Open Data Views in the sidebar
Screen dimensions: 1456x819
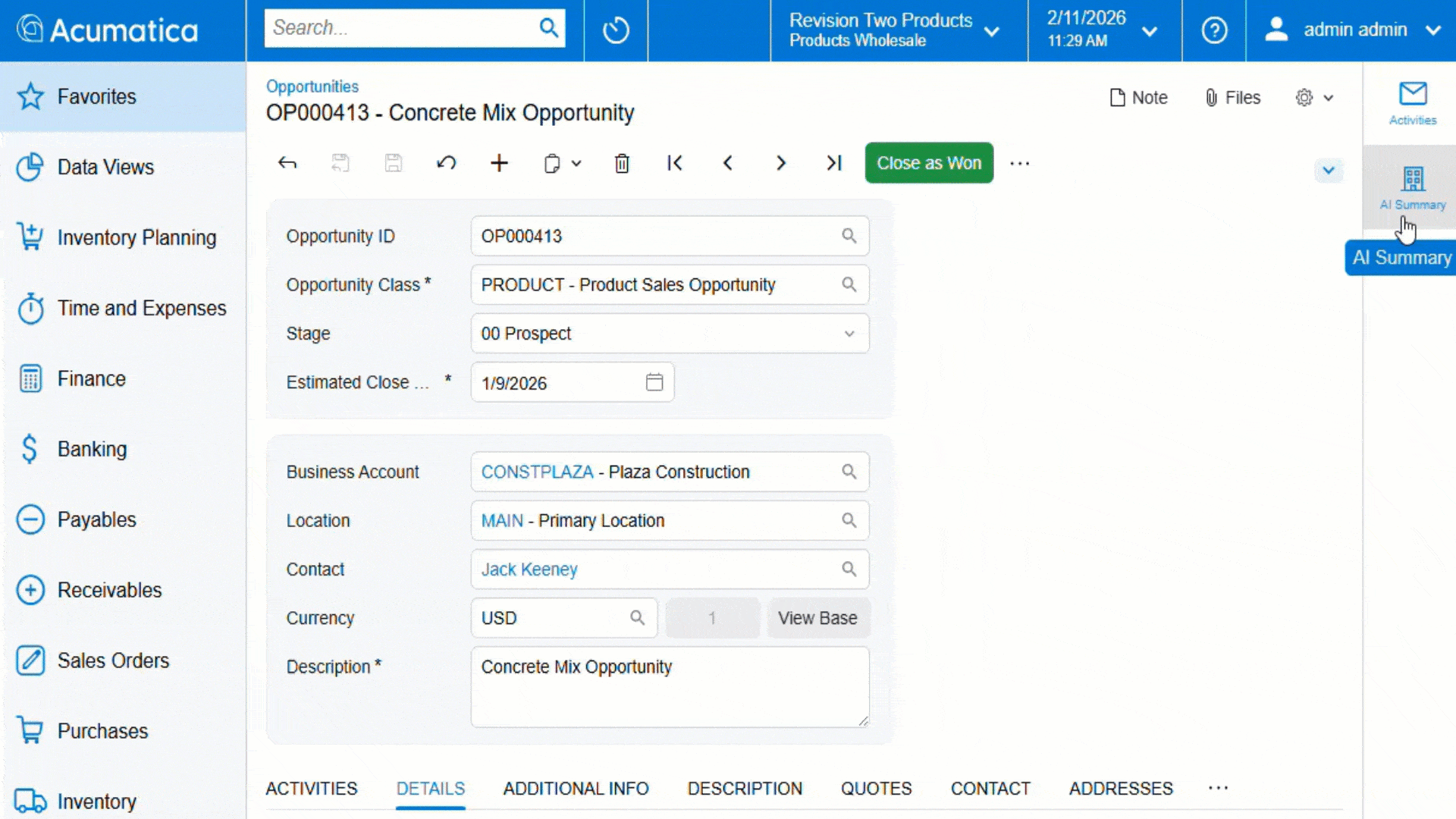pos(123,168)
